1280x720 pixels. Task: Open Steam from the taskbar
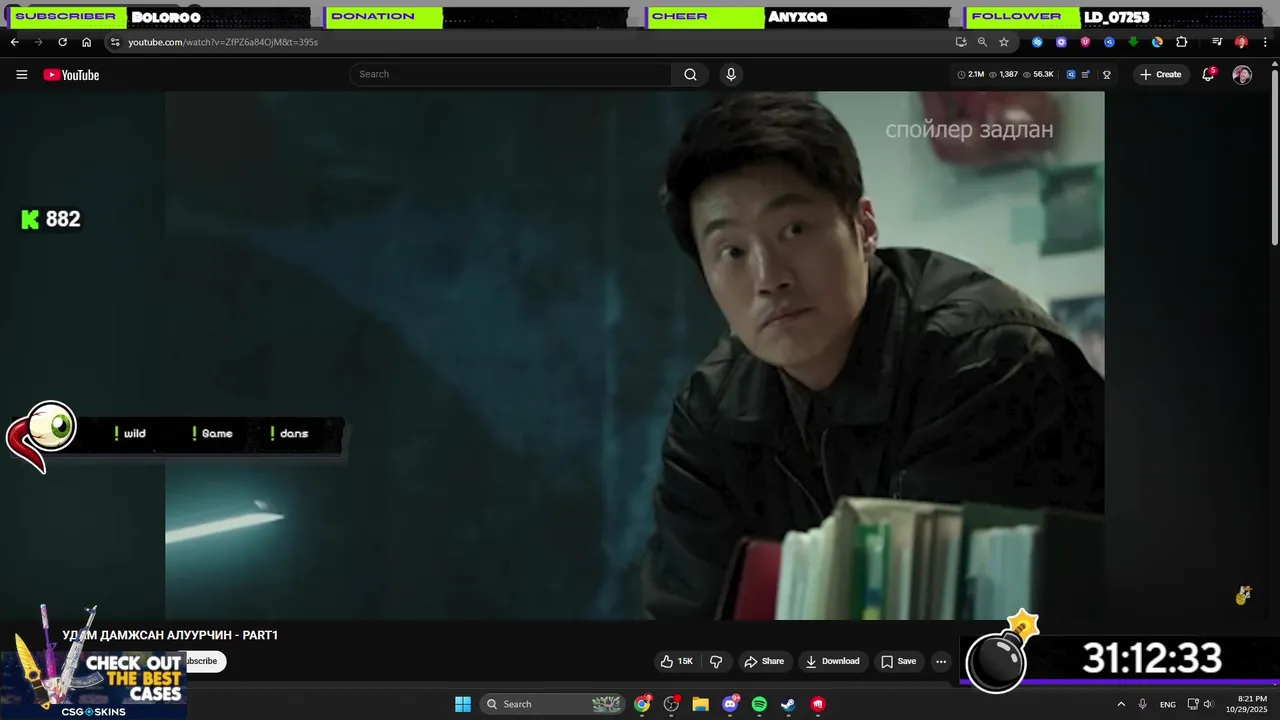(x=788, y=704)
